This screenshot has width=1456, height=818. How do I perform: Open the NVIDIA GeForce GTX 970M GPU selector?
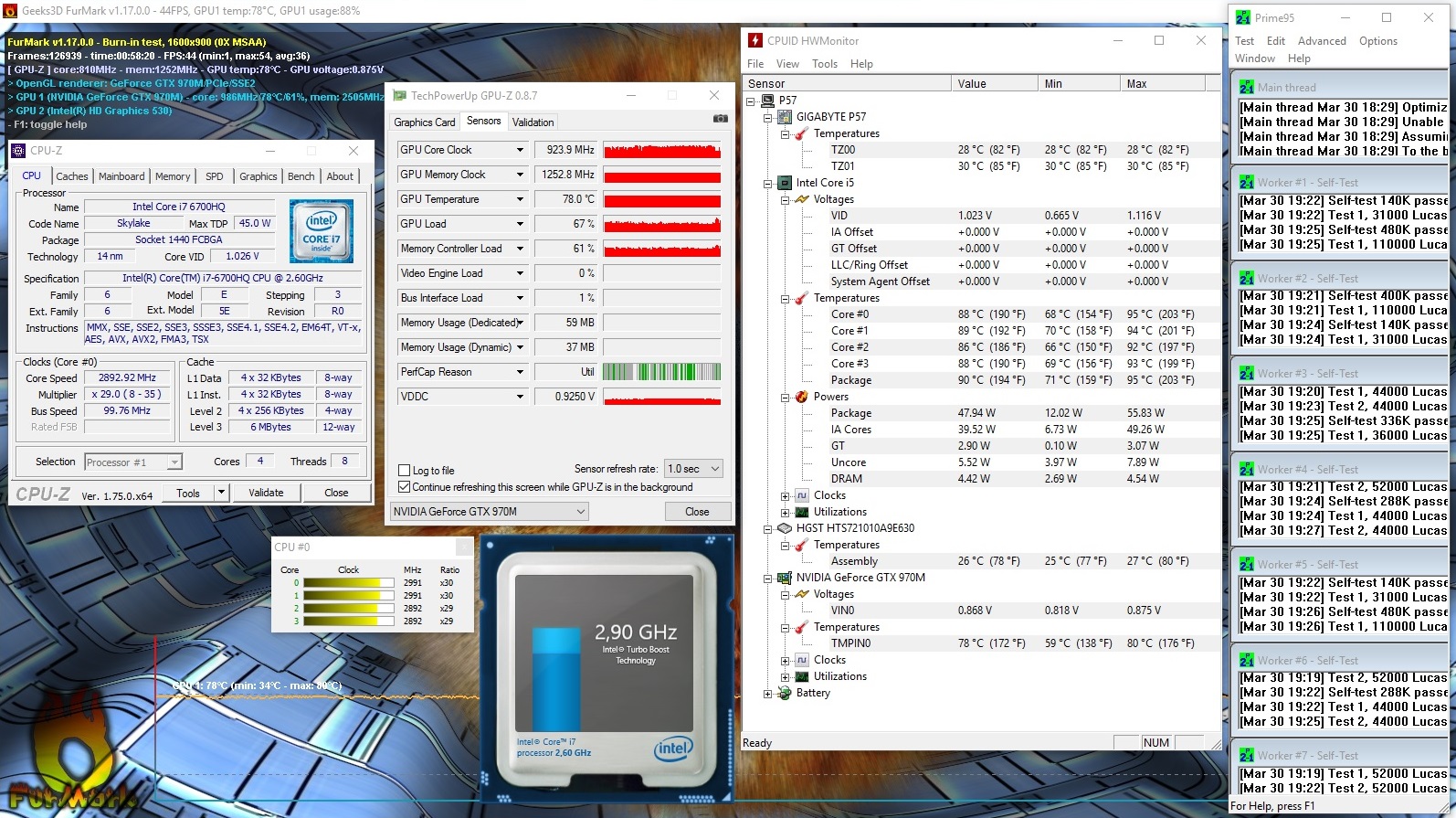489,512
